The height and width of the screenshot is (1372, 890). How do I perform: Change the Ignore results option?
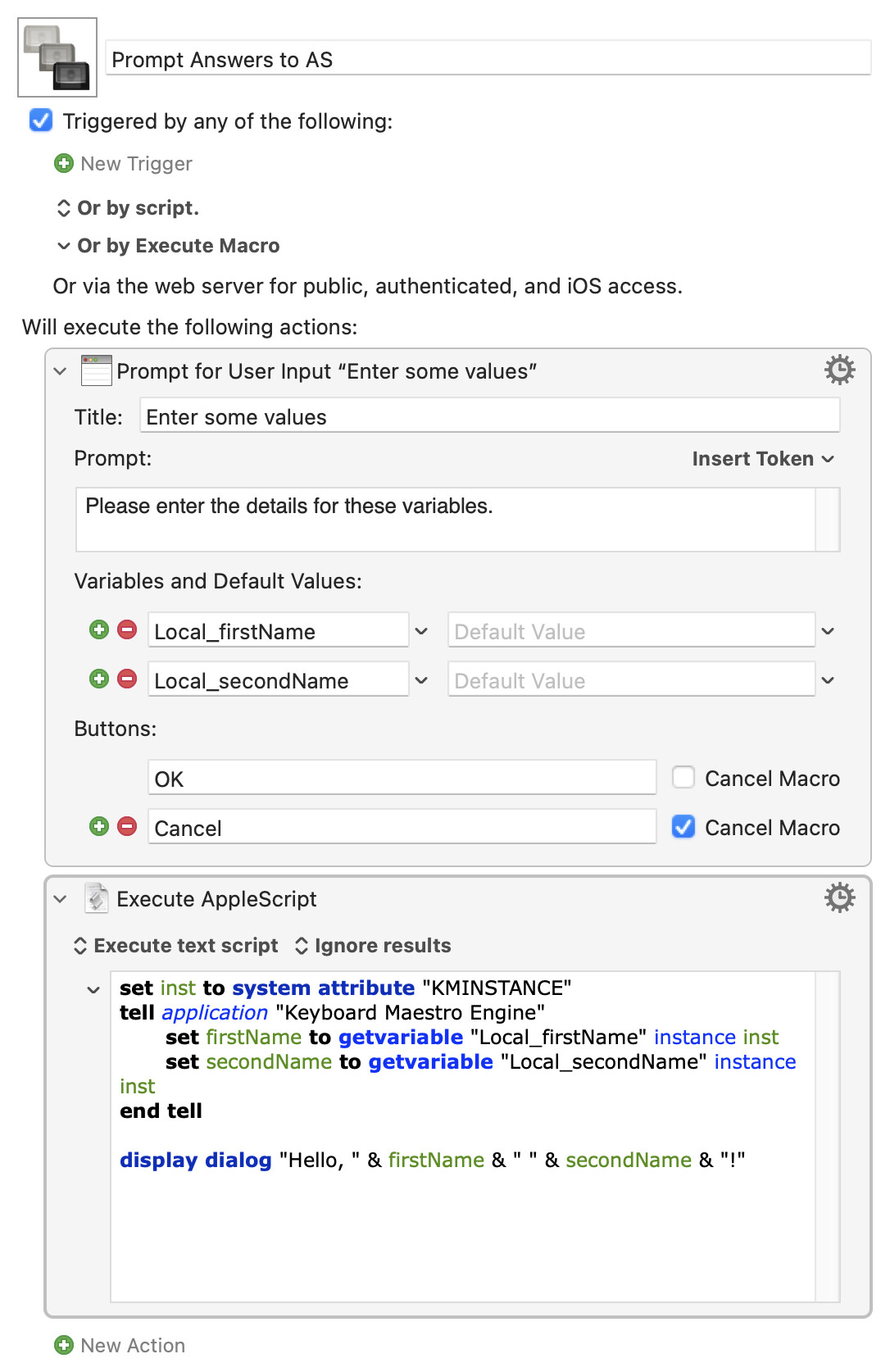tap(373, 946)
